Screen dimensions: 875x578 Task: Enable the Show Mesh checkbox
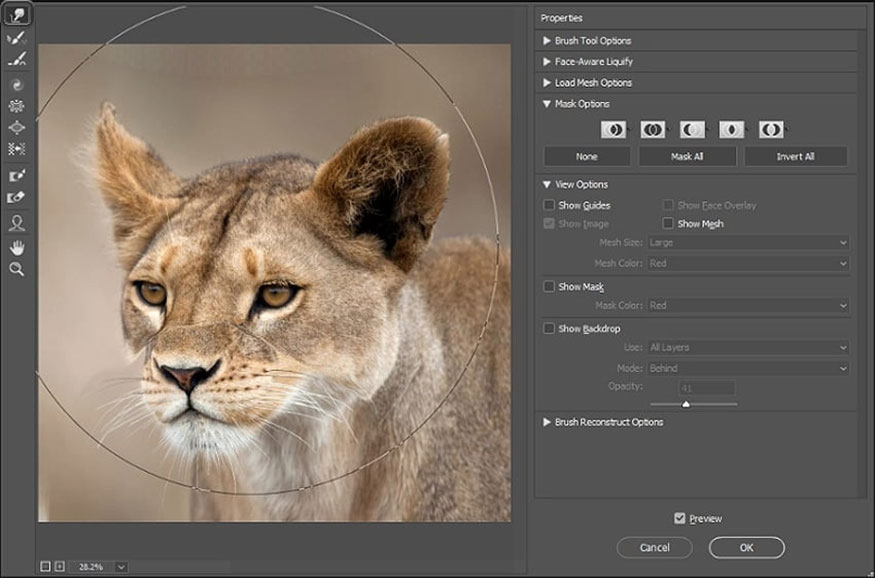[x=669, y=223]
